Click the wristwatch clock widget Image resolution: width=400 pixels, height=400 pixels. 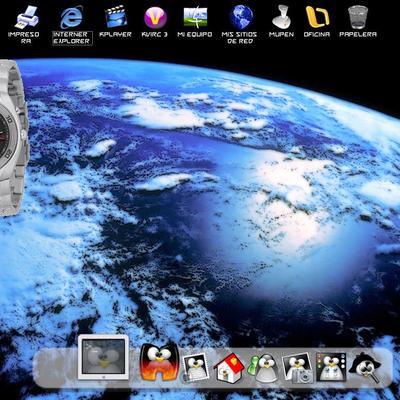[x=13, y=138]
